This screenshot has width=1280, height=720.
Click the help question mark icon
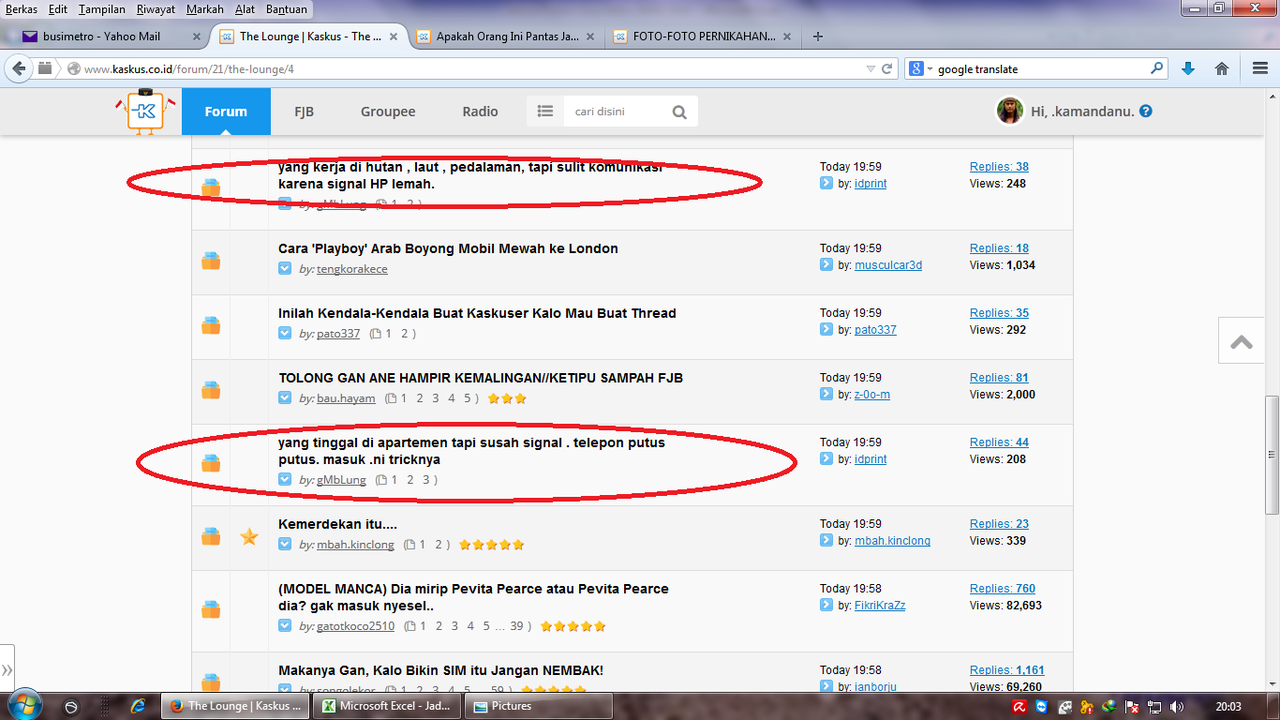tap(1146, 111)
